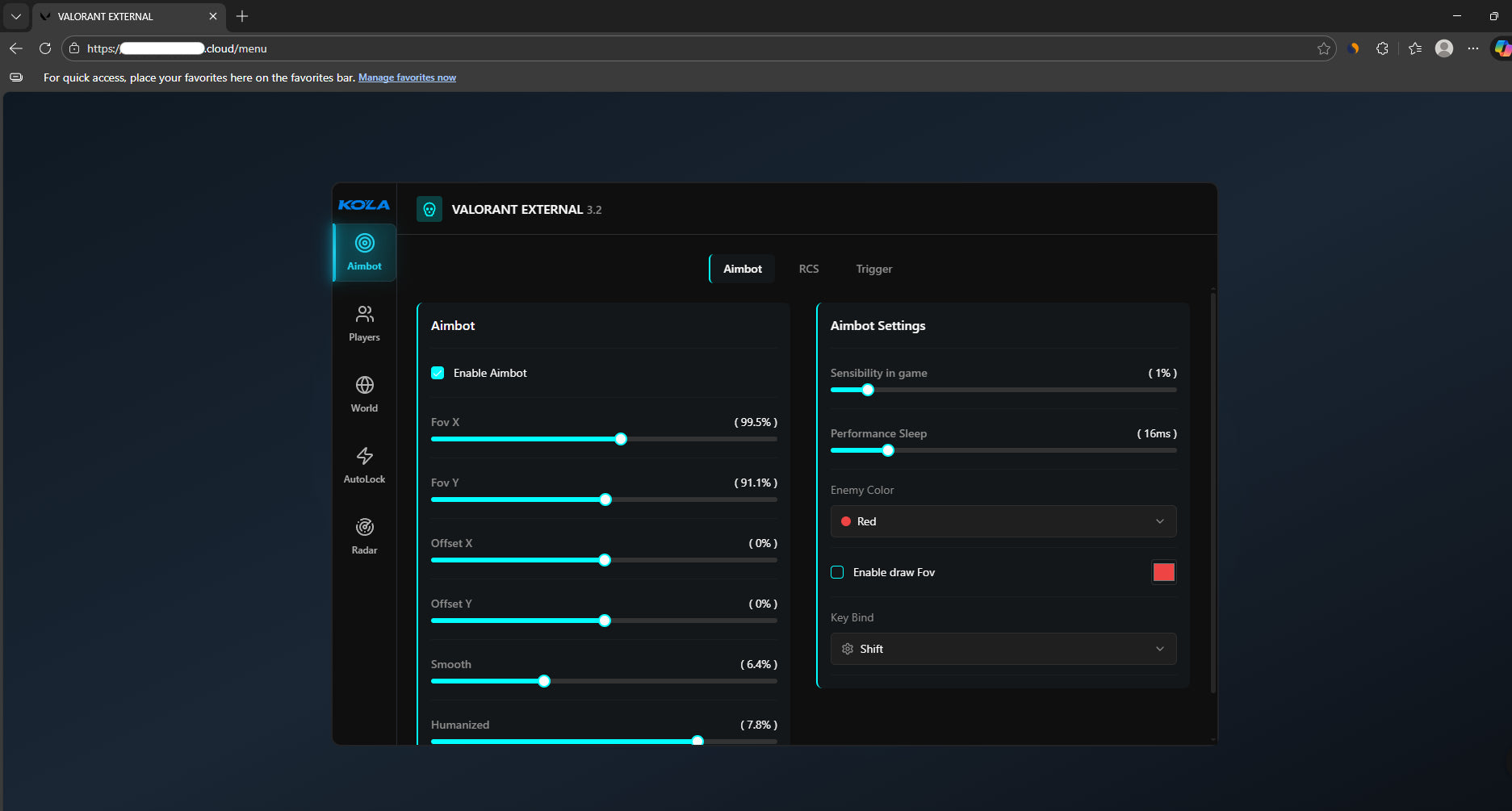The width and height of the screenshot is (1512, 811).
Task: Toggle the Enable Aimbot checkbox
Action: pyautogui.click(x=438, y=373)
